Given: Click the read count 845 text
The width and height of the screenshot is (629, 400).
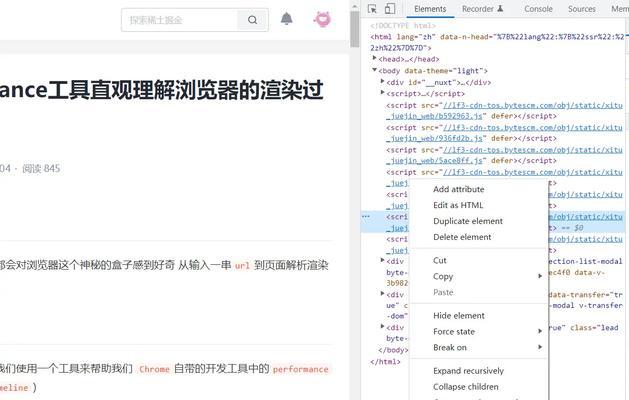Looking at the screenshot, I should [x=41, y=169].
